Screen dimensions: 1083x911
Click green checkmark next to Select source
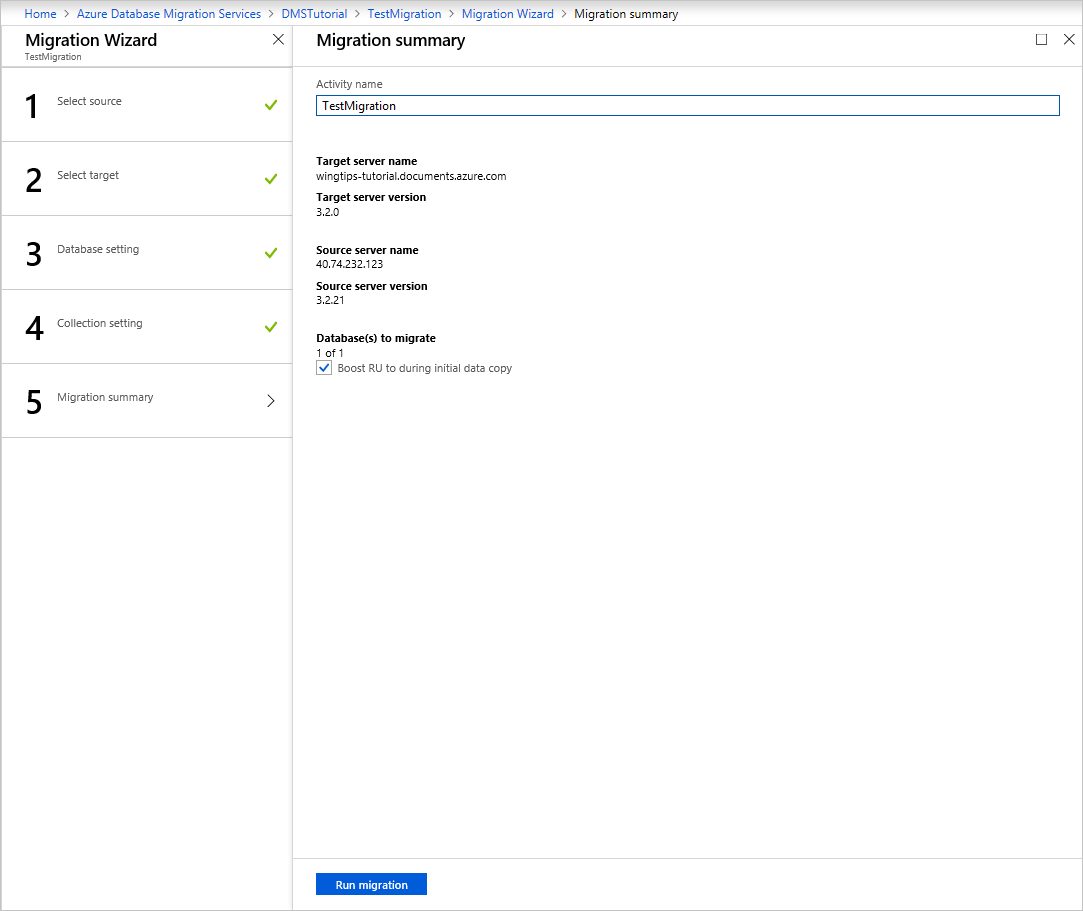coord(271,105)
